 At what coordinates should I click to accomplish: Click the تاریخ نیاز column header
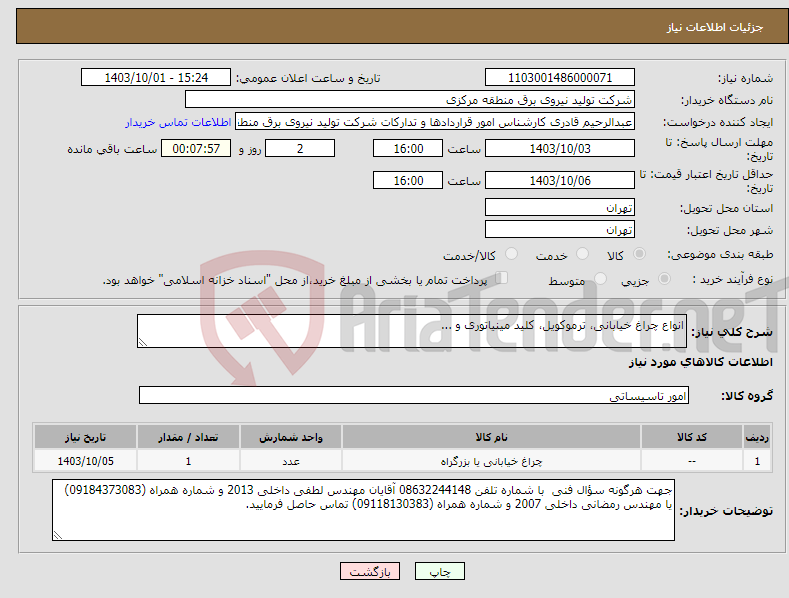pyautogui.click(x=86, y=437)
